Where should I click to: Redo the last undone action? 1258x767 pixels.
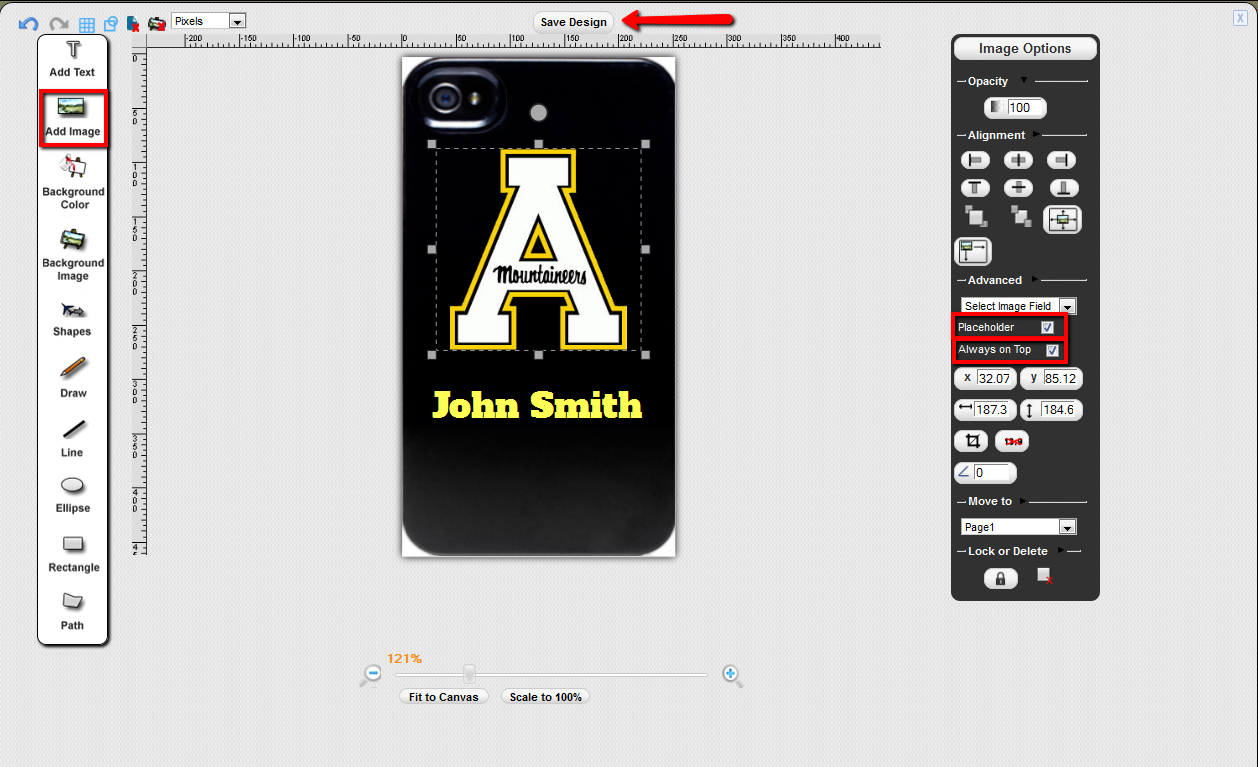[59, 23]
